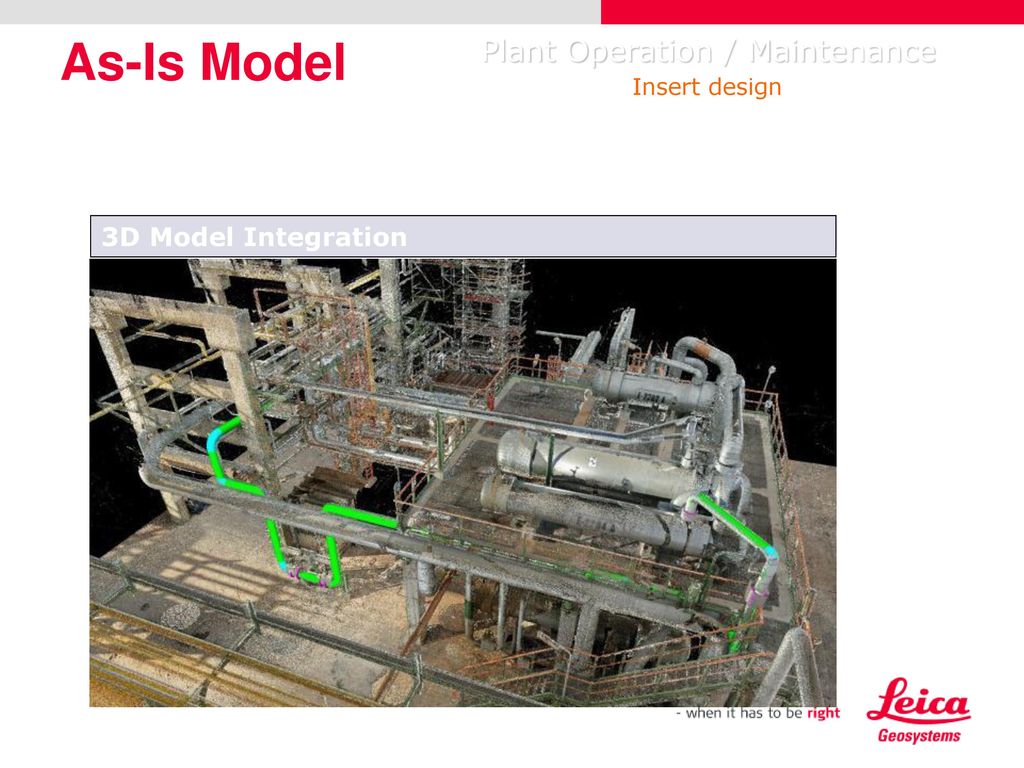Click the '3D Model Integration' caption bar
This screenshot has height=768, width=1024.
(463, 236)
